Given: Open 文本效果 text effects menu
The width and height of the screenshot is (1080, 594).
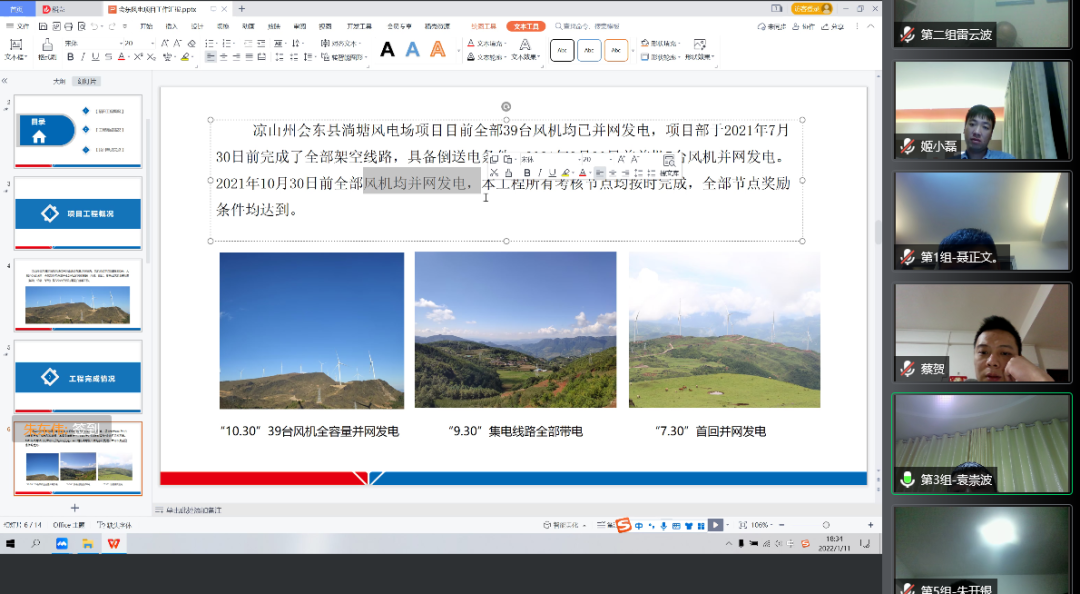Looking at the screenshot, I should coord(525,50).
